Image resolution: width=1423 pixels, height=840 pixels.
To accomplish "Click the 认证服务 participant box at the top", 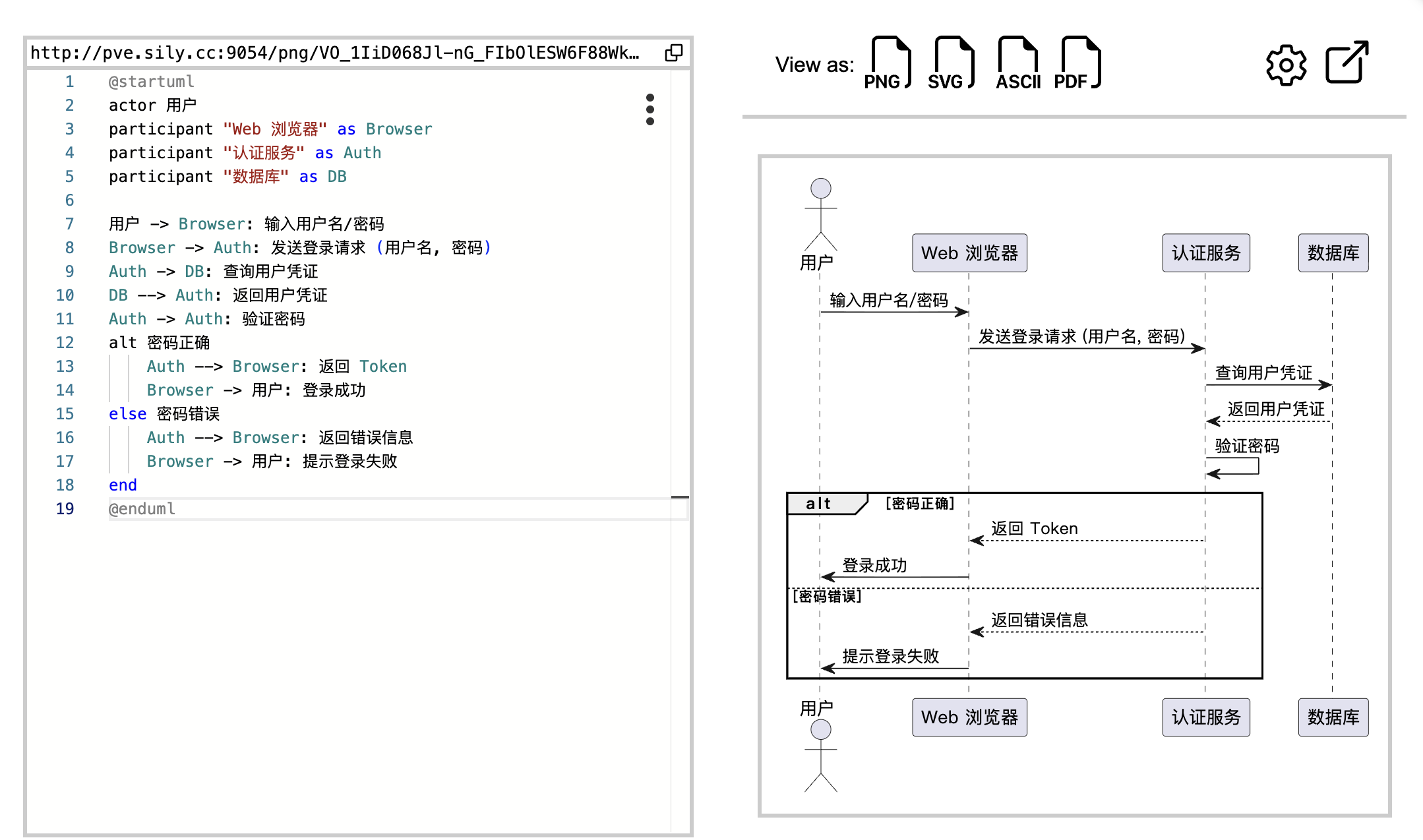I will click(1205, 253).
